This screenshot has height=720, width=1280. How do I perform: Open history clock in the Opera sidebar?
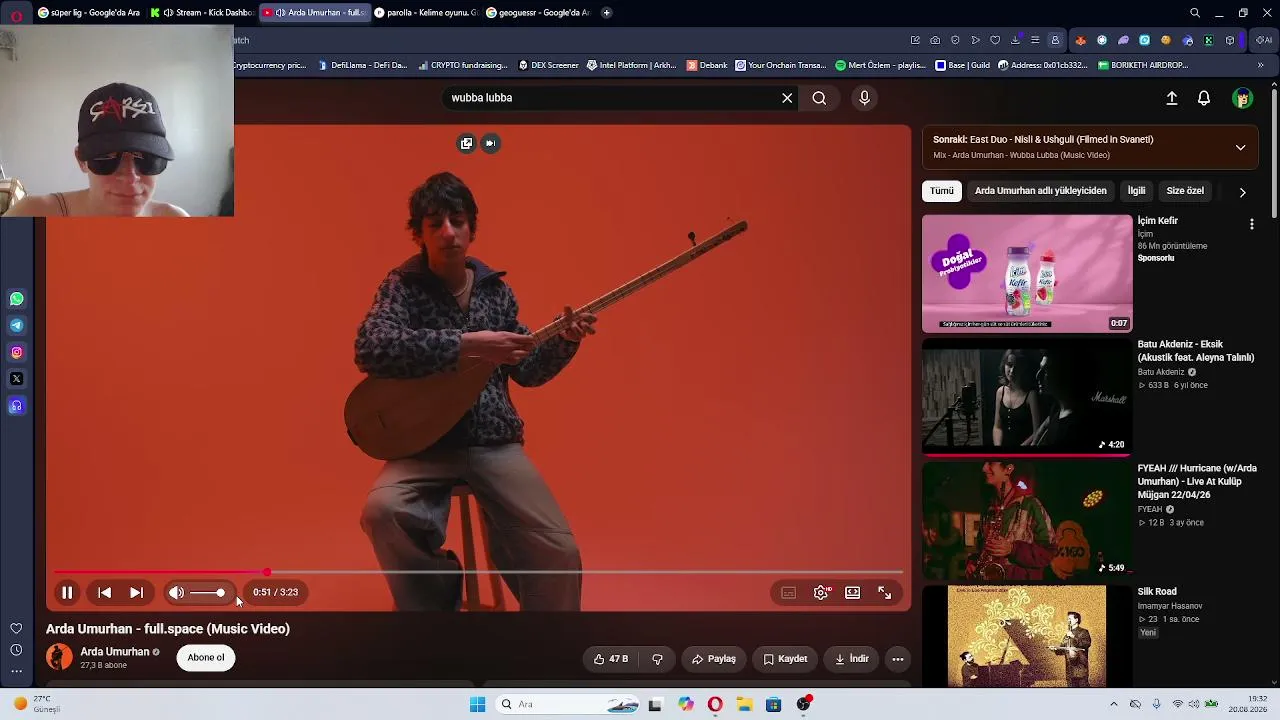click(x=16, y=650)
